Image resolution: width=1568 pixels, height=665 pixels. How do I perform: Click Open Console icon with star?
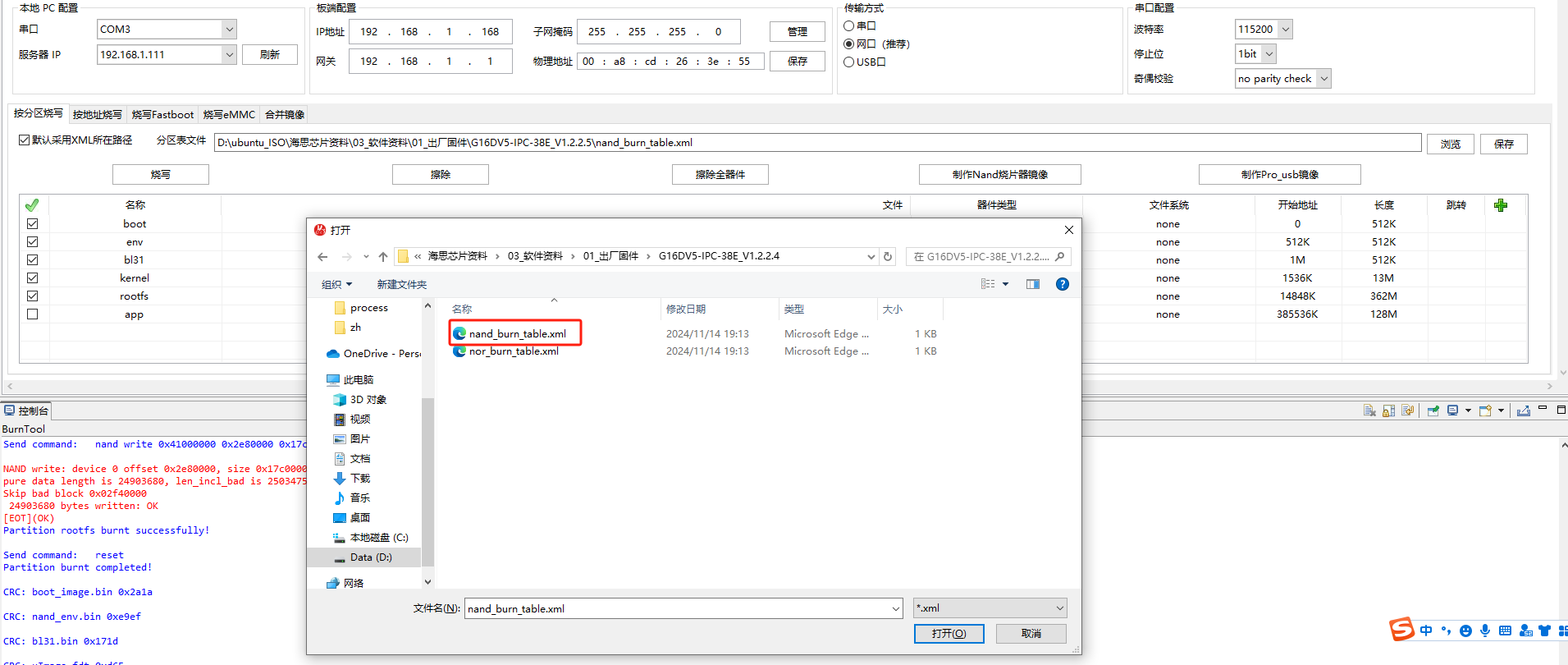pos(1486,410)
